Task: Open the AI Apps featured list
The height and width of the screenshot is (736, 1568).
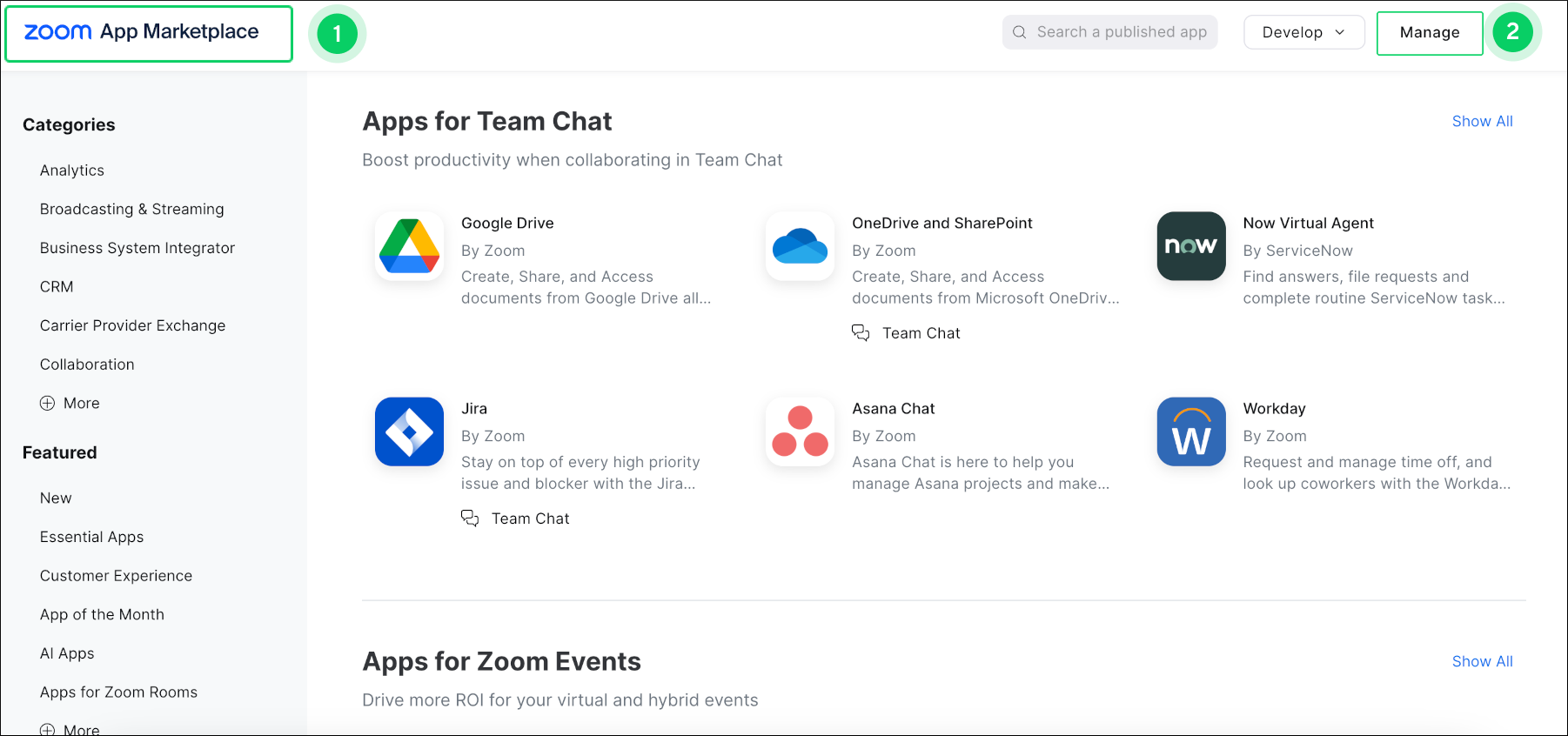Action: click(67, 653)
